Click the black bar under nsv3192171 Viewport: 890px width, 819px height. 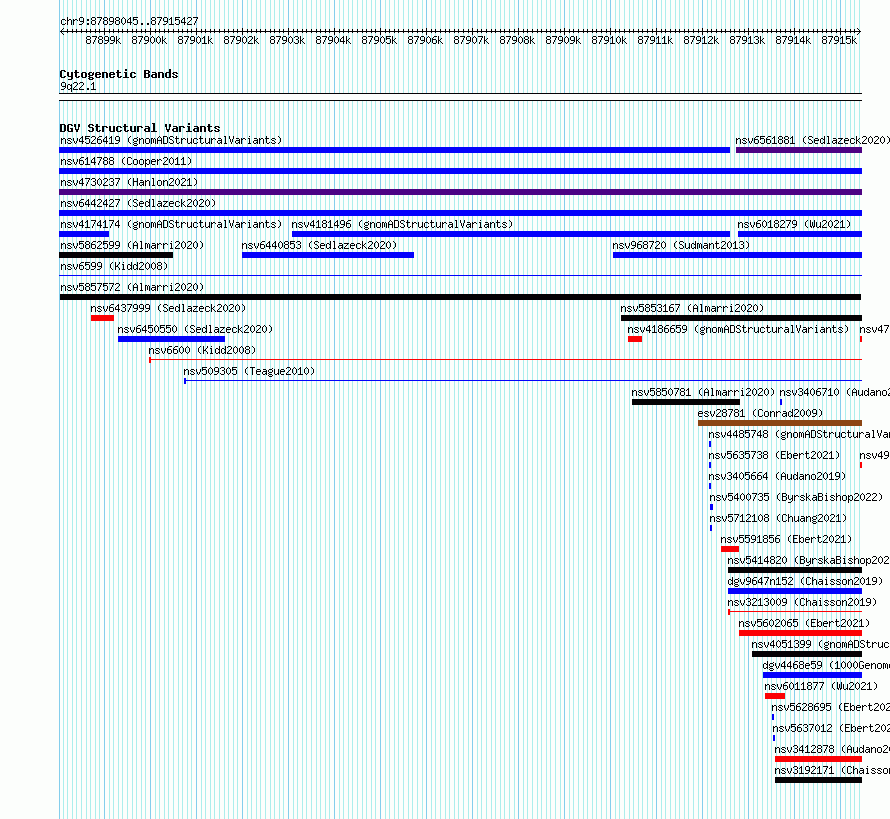point(818,780)
